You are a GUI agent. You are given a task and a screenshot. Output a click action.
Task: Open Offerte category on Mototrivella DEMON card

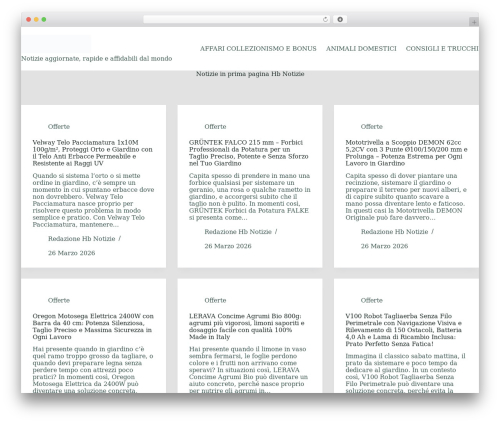click(x=372, y=127)
